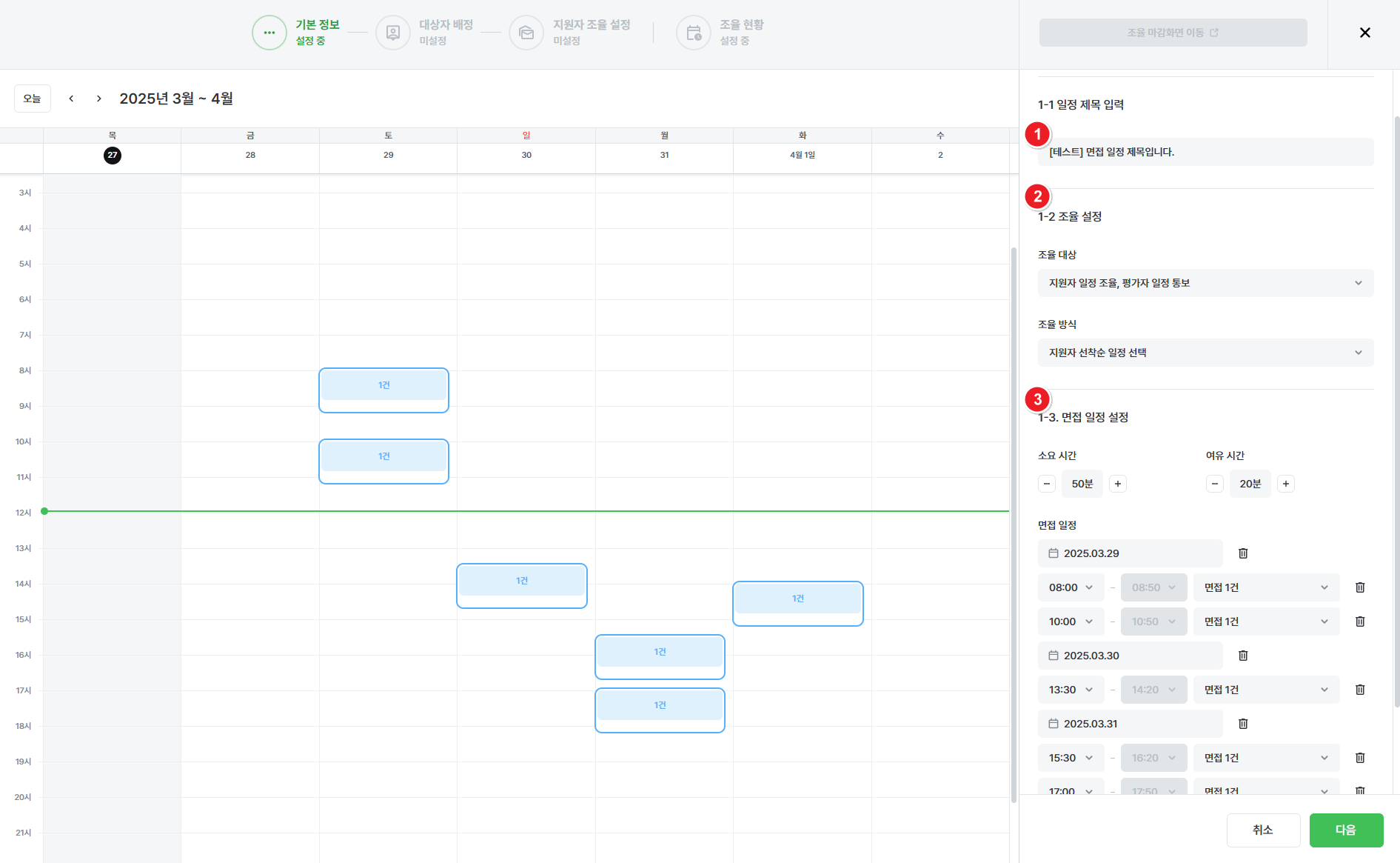Click the 다음 button
Screen dimensions: 1400x863
click(1345, 830)
